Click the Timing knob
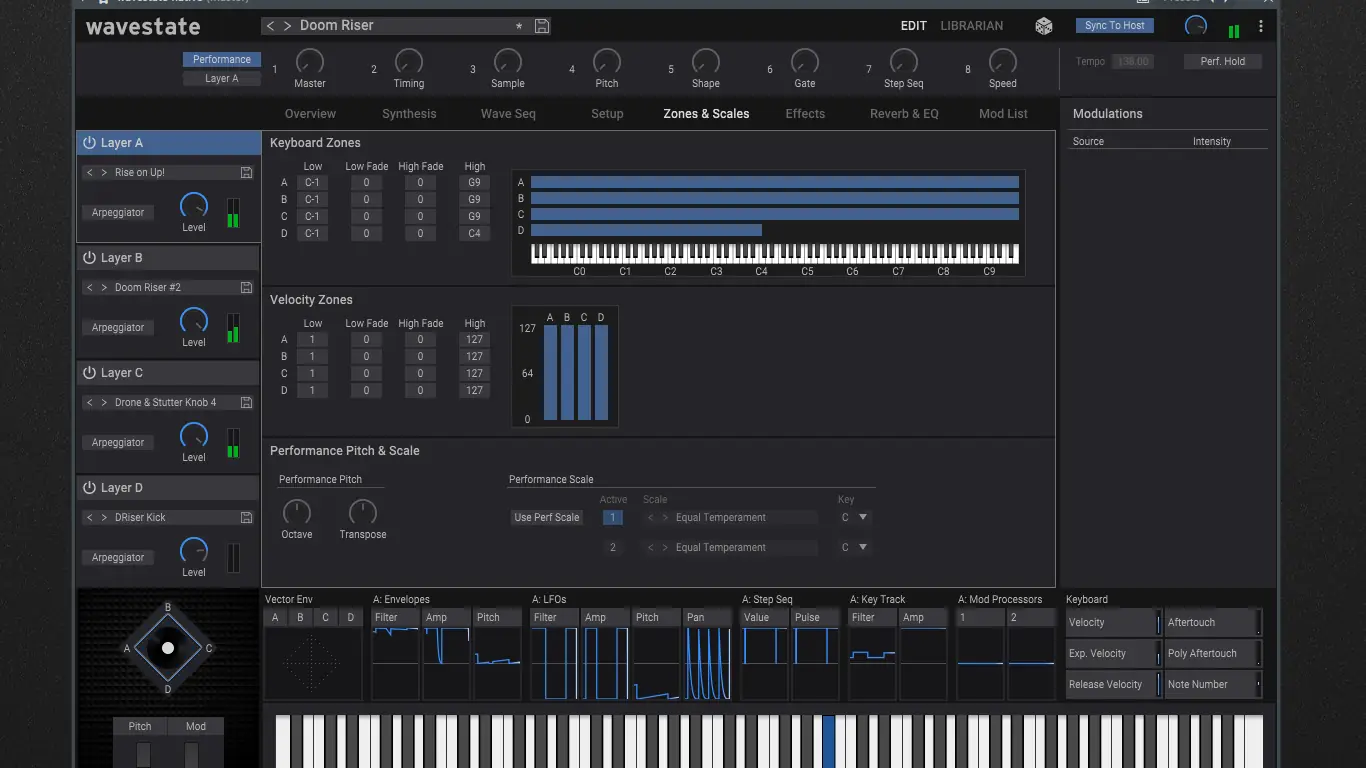Viewport: 1366px width, 768px height. 409,62
